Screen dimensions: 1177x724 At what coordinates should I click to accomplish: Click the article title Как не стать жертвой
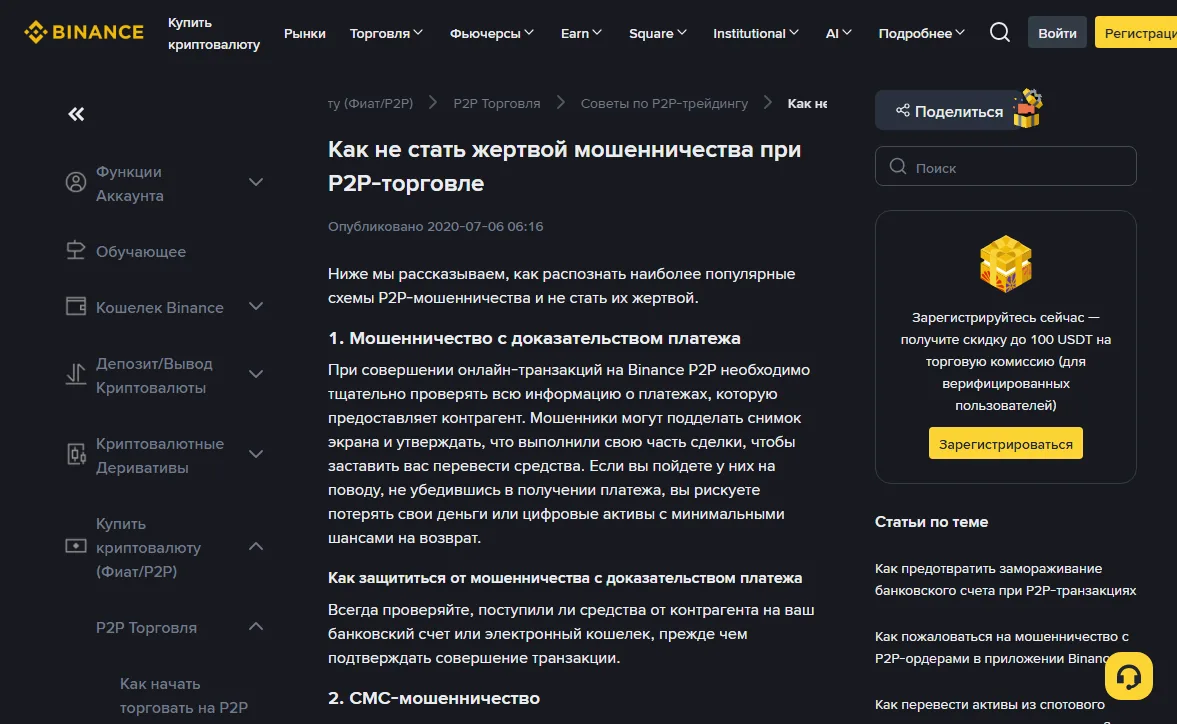tap(564, 166)
